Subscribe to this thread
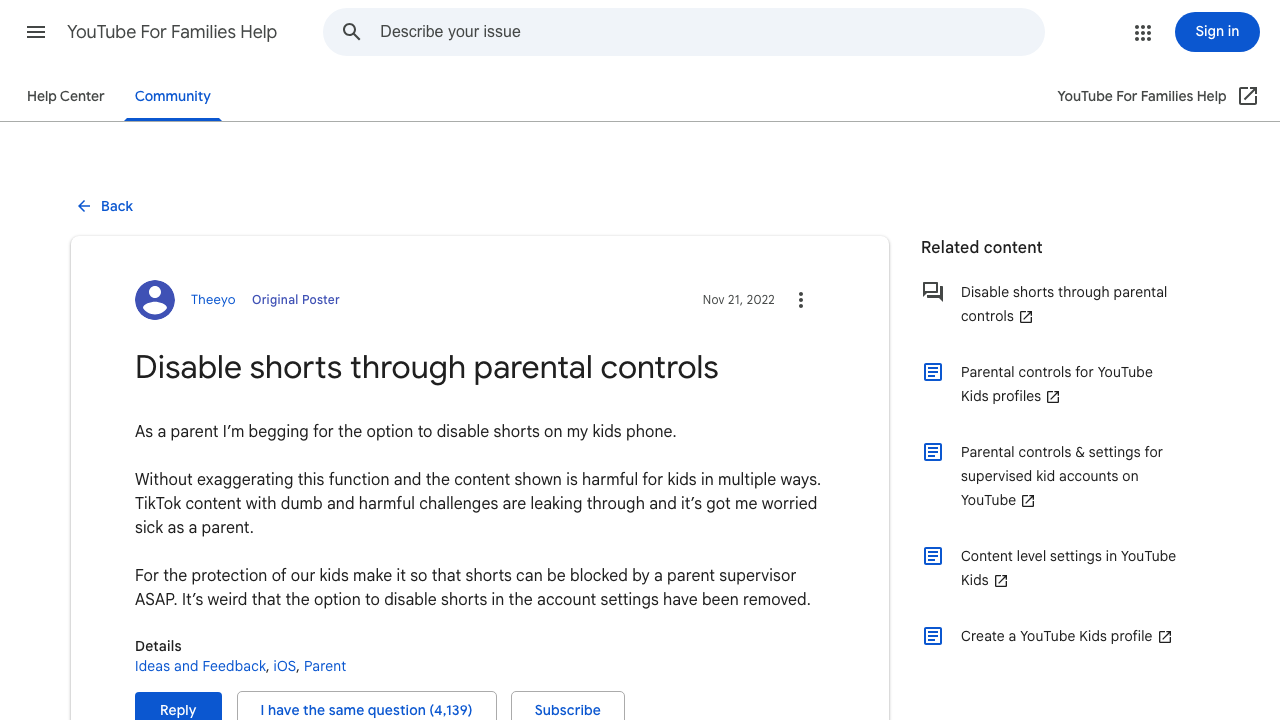Screen dimensions: 1280x720 (x=567, y=710)
